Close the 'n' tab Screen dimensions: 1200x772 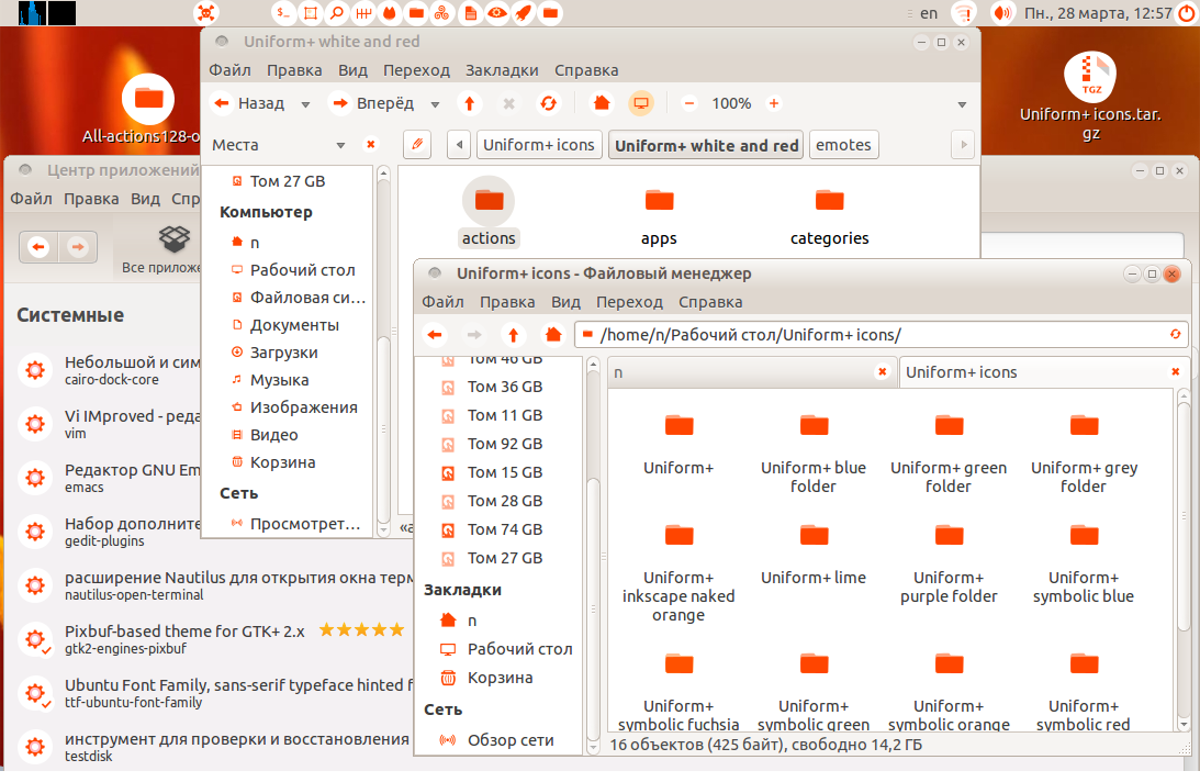882,372
